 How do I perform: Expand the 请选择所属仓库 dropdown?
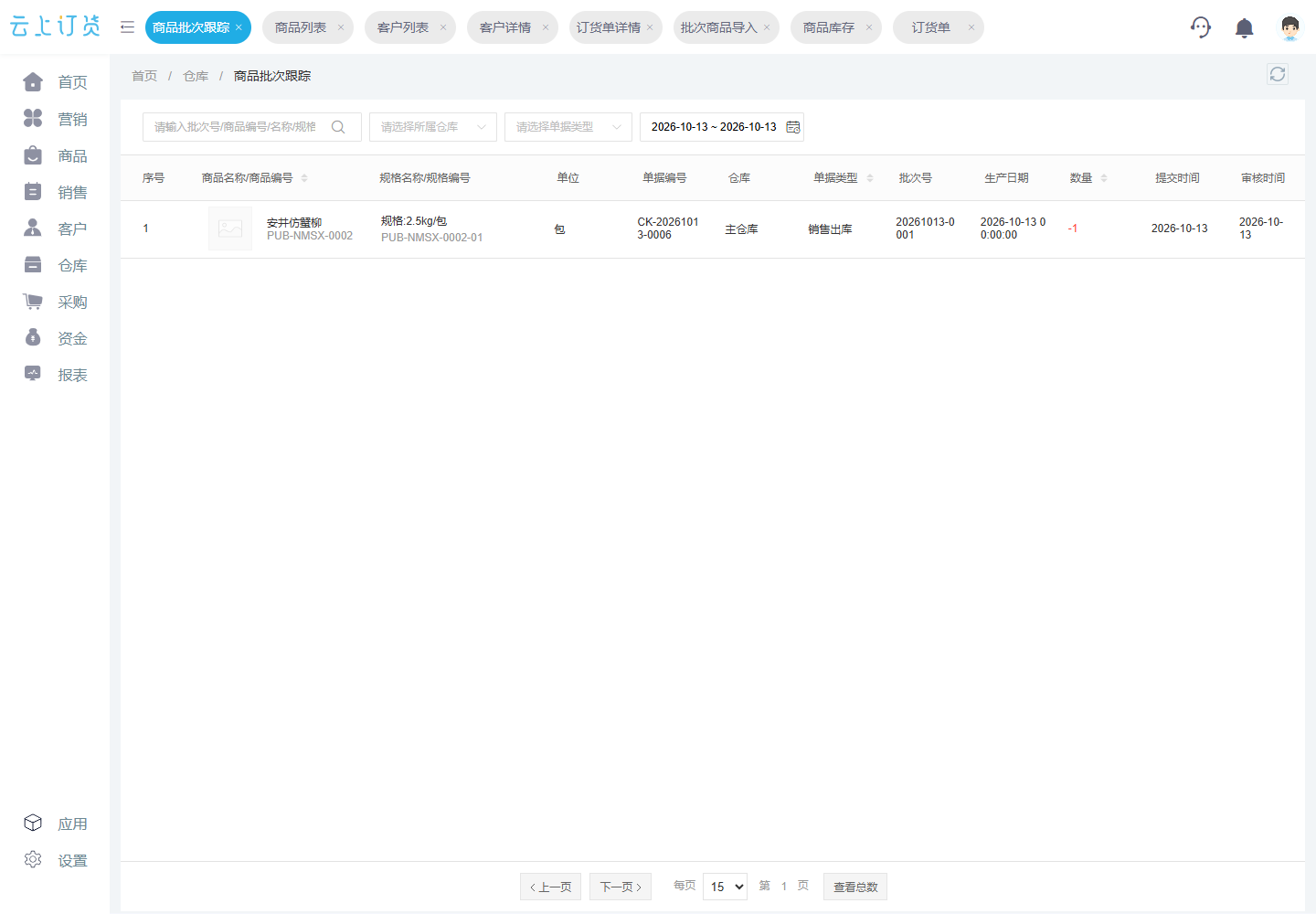[433, 127]
